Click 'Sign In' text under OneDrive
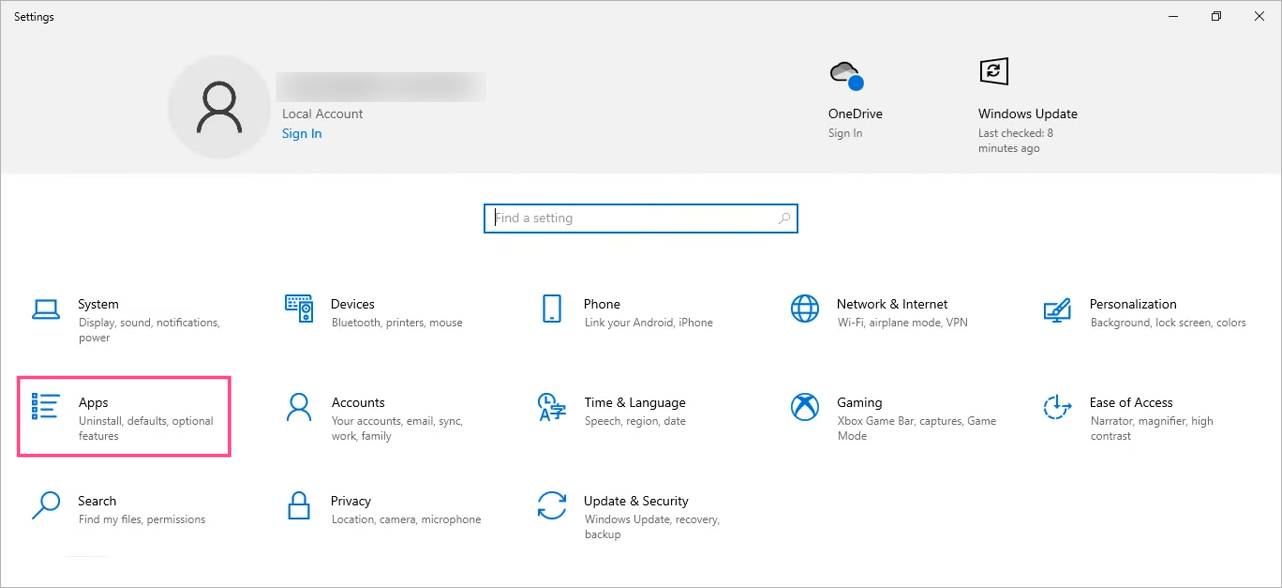 point(845,133)
